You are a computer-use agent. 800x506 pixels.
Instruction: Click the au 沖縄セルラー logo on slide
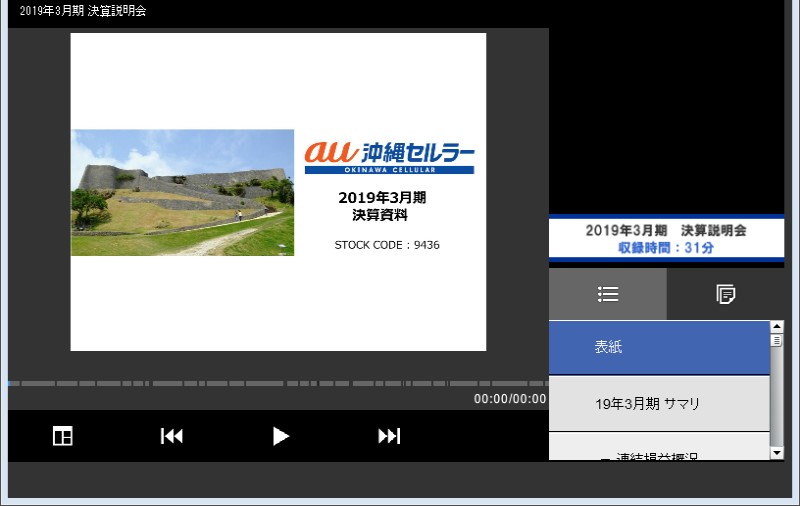click(389, 157)
